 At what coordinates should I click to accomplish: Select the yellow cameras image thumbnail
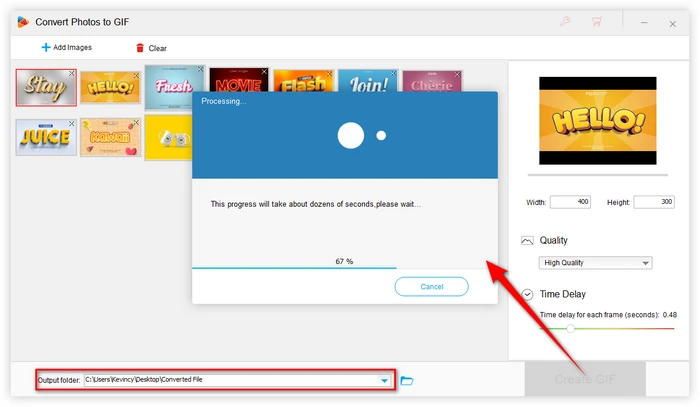(168, 138)
